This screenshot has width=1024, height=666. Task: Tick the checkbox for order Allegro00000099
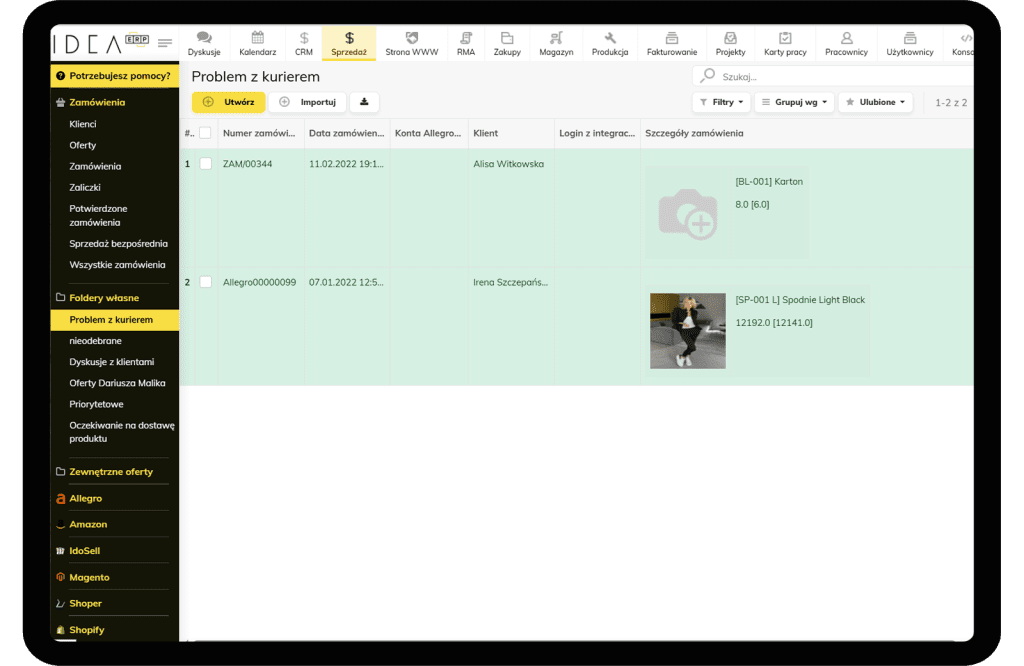(206, 282)
